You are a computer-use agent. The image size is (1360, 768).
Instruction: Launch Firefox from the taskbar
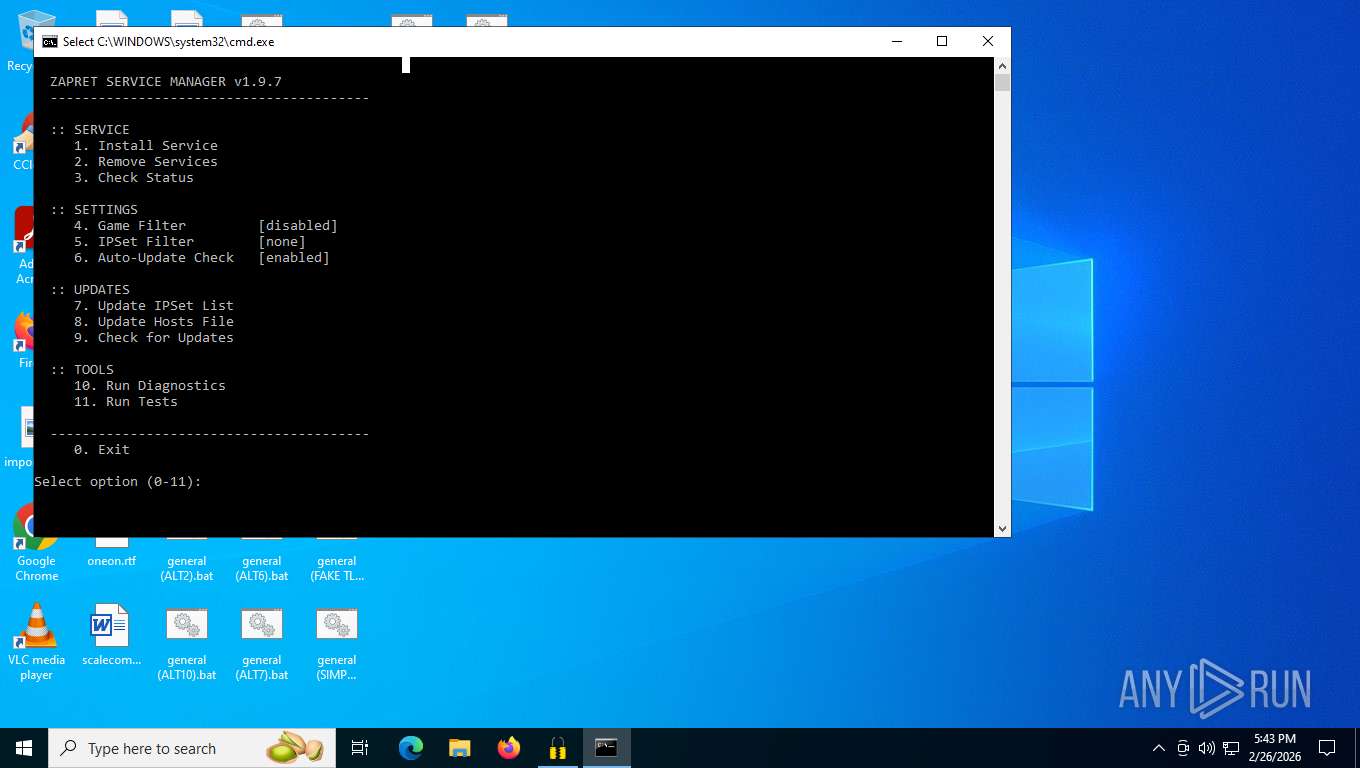(x=509, y=748)
